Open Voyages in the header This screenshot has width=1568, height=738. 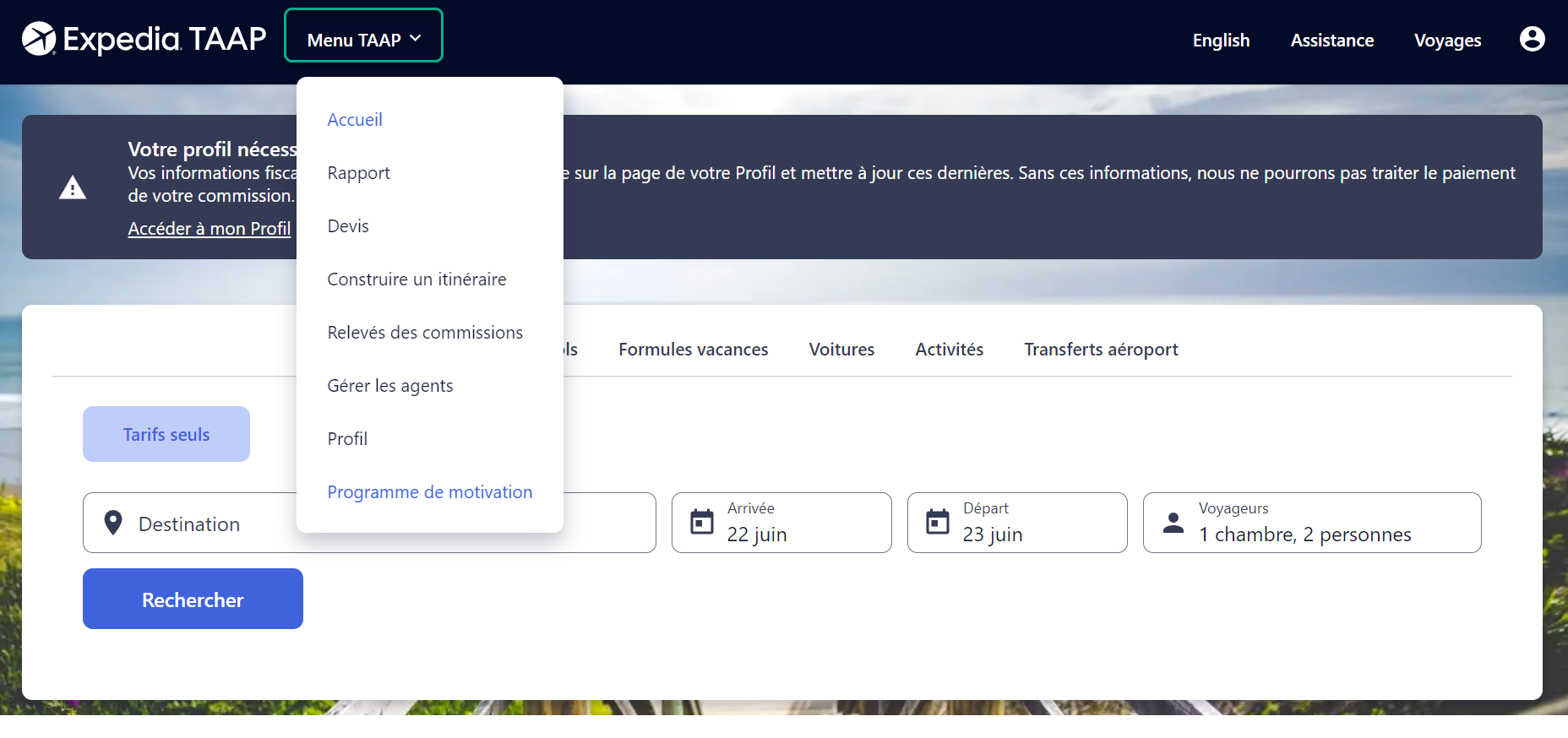[x=1447, y=41]
